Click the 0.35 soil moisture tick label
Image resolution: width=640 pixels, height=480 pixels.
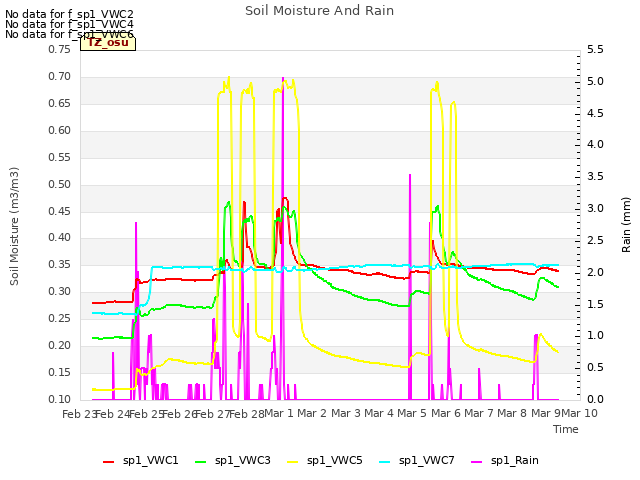point(60,264)
